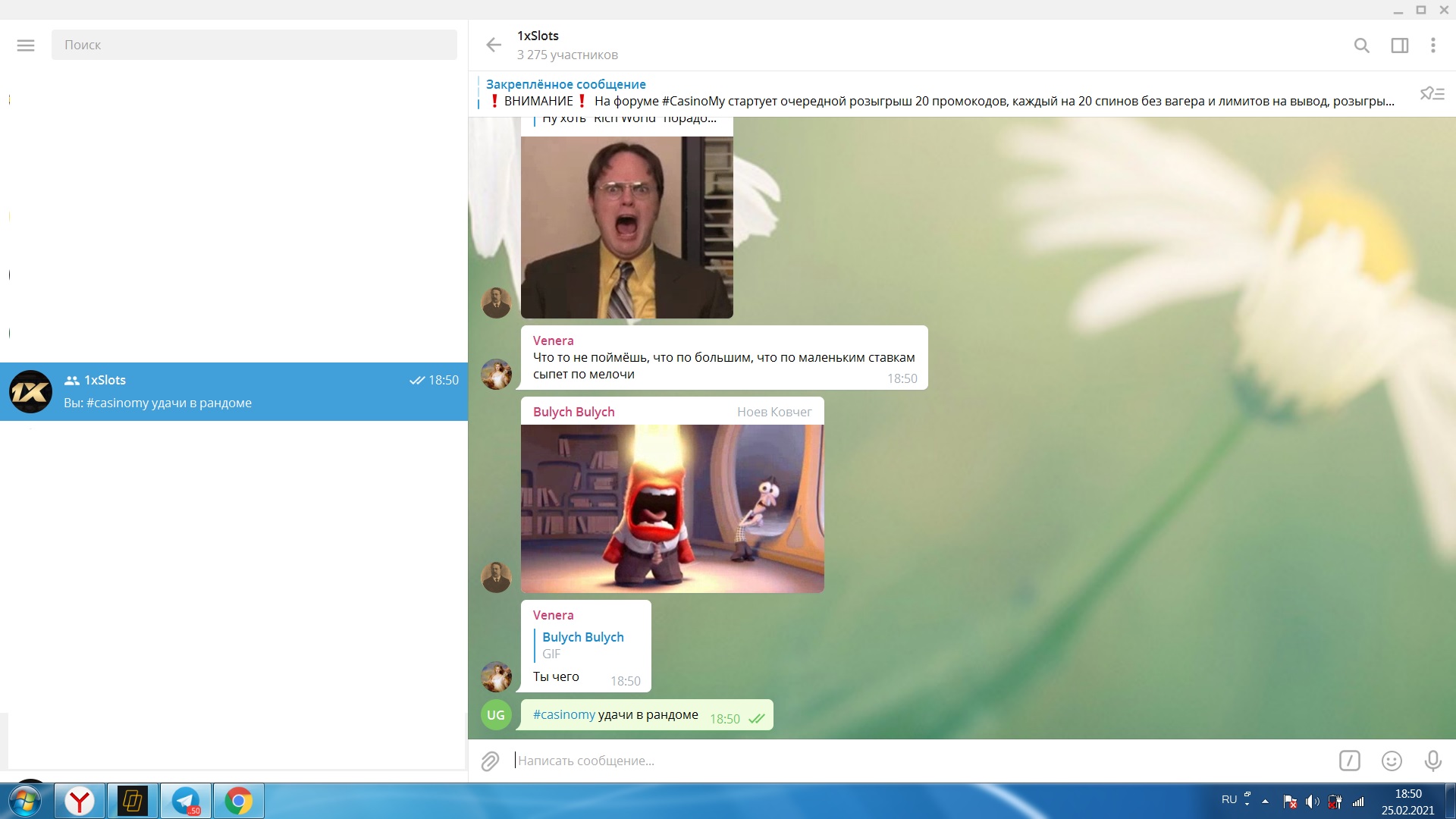
Task: Open Telegram from the Windows taskbar
Action: [186, 801]
